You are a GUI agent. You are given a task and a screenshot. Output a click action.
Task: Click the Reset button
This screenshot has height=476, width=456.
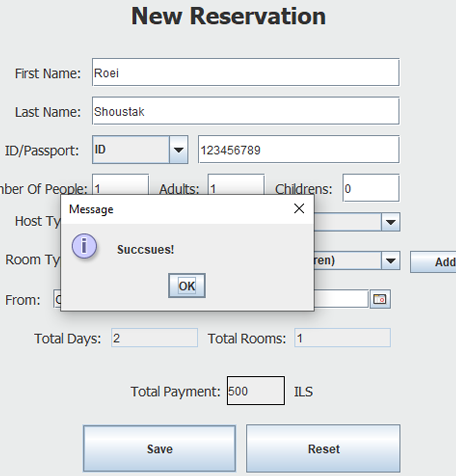[x=323, y=449]
